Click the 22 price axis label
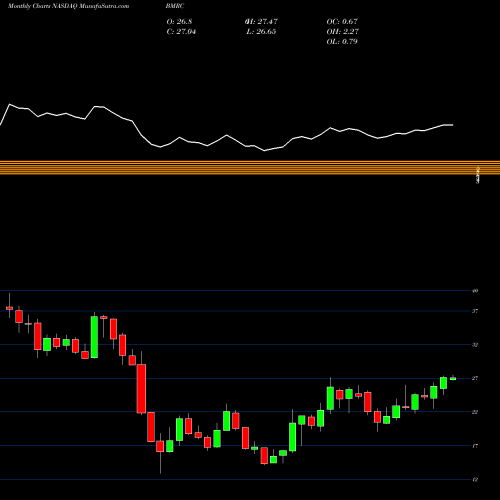This screenshot has height=500, width=500. (x=475, y=412)
